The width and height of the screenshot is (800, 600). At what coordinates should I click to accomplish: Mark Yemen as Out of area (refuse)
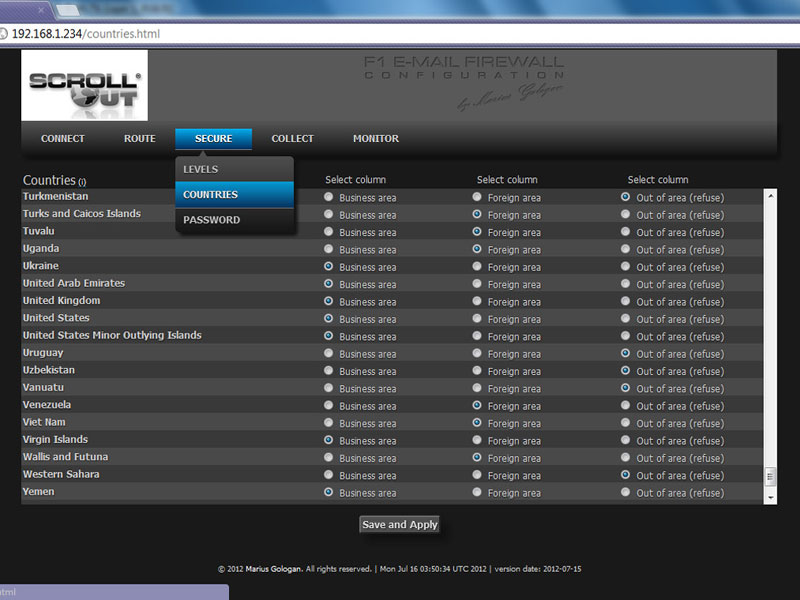(626, 492)
